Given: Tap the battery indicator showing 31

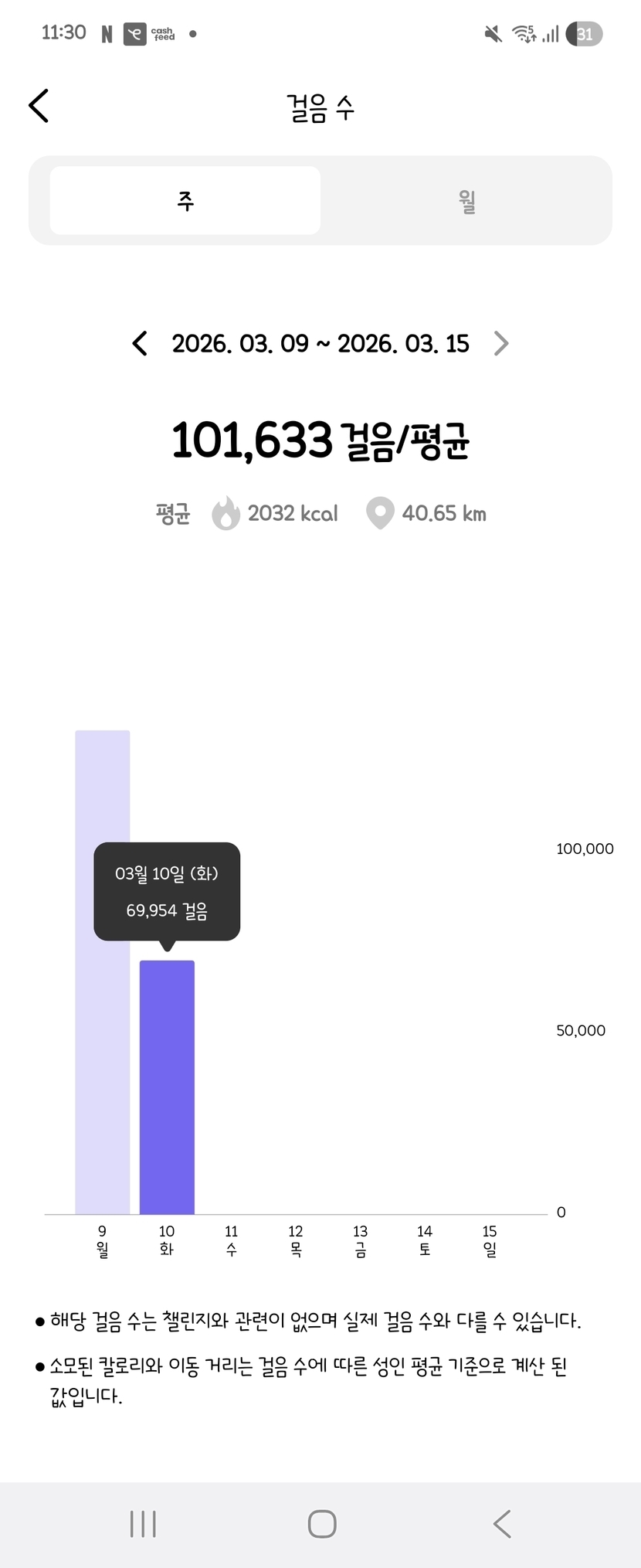Looking at the screenshot, I should tap(584, 34).
